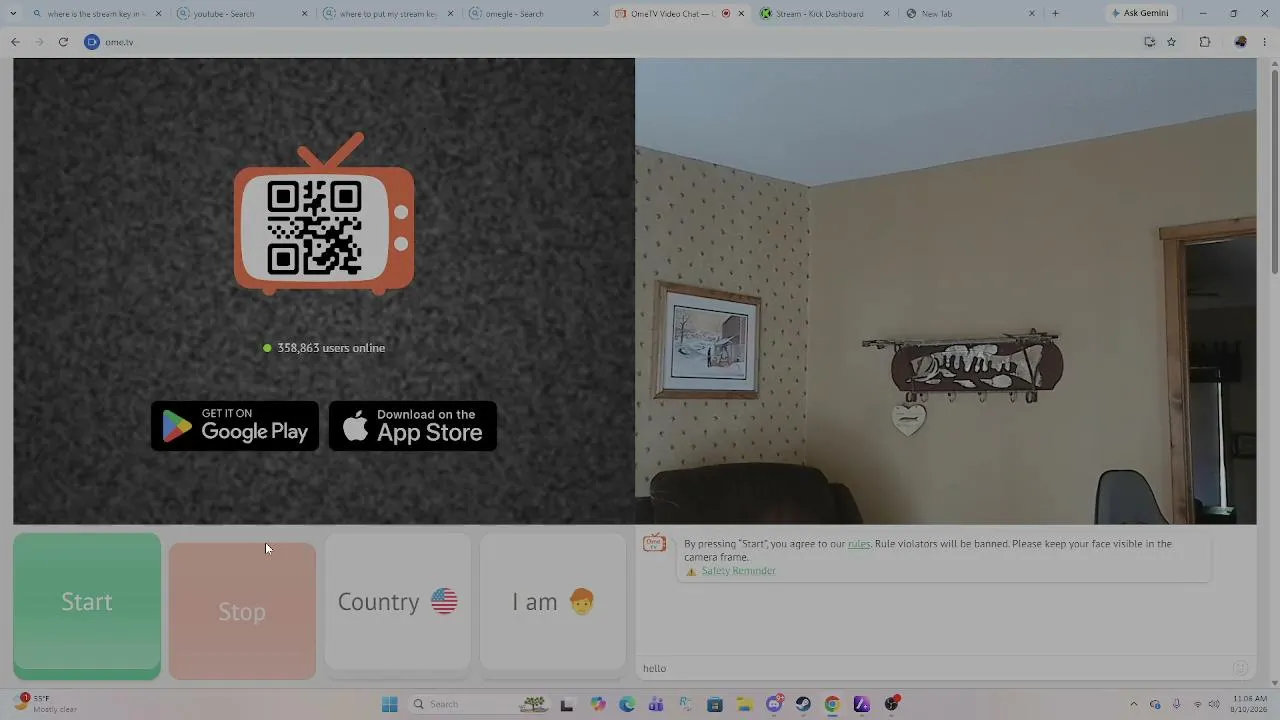Screen dimensions: 1280x720
Task: Click the Stop button
Action: 242,611
